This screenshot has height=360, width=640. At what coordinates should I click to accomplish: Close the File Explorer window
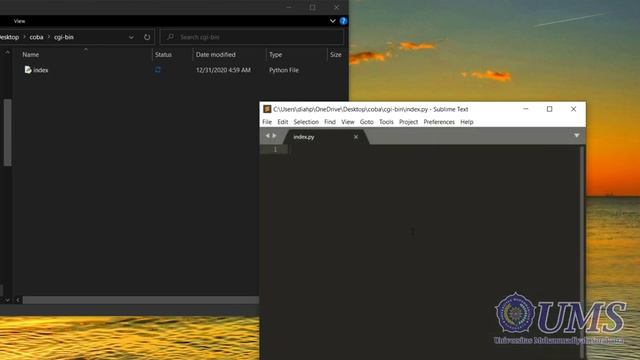(336, 7)
